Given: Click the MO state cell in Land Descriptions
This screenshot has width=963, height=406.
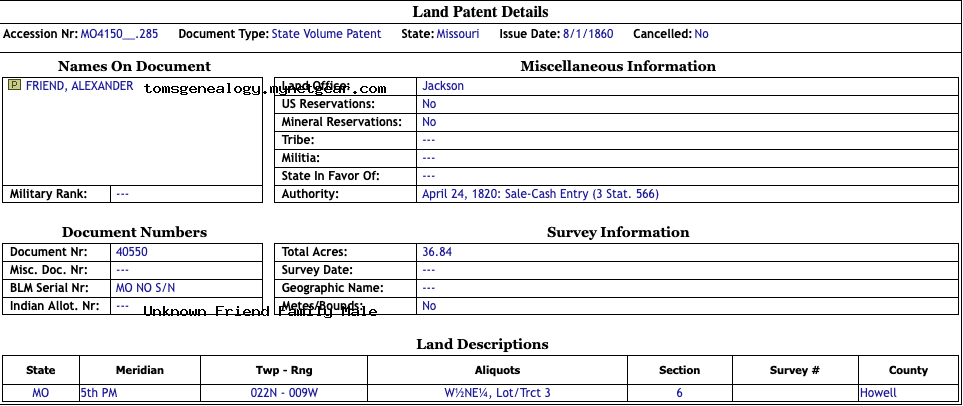Looking at the screenshot, I should (x=40, y=393).
